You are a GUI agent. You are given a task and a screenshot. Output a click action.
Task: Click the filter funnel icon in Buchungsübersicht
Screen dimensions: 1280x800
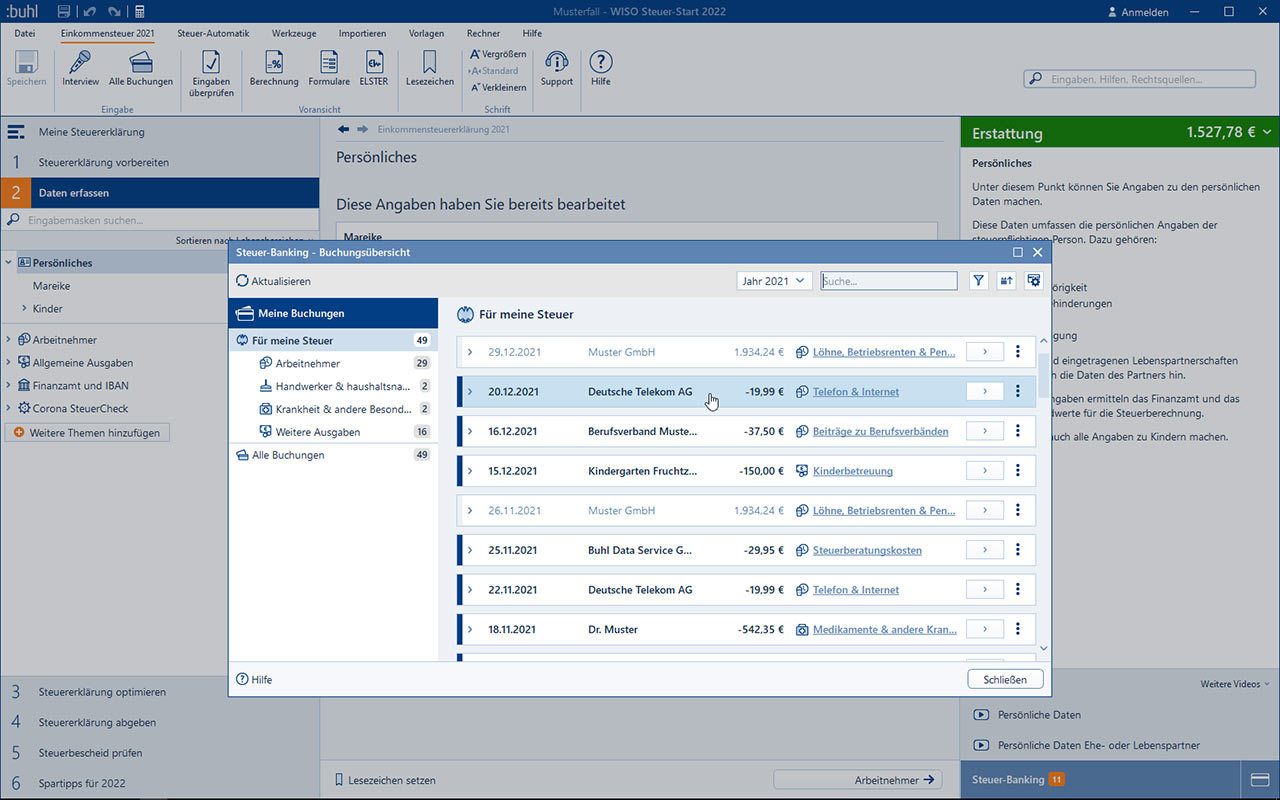(979, 281)
